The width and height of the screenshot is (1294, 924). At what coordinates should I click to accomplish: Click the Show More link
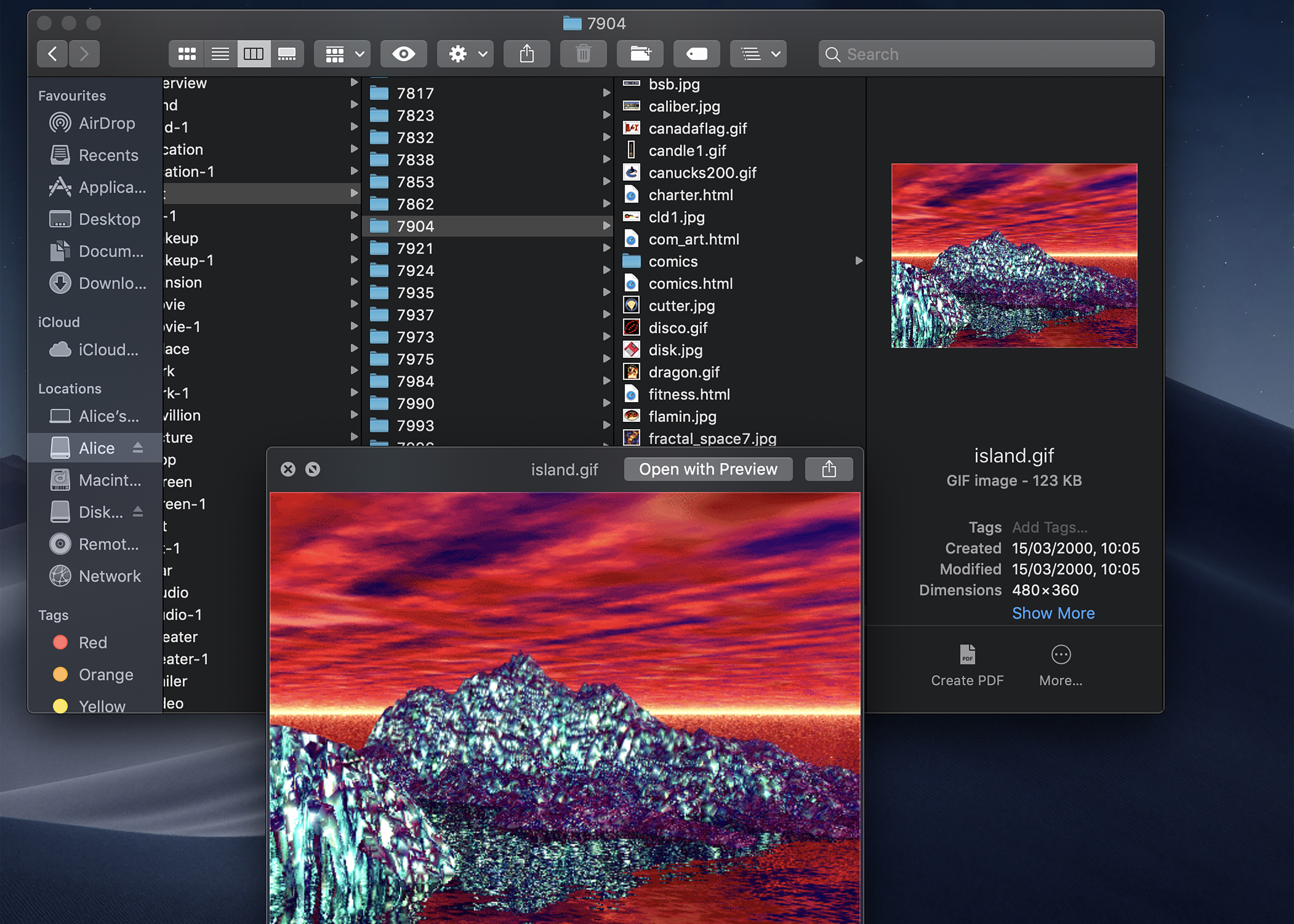(x=1053, y=613)
